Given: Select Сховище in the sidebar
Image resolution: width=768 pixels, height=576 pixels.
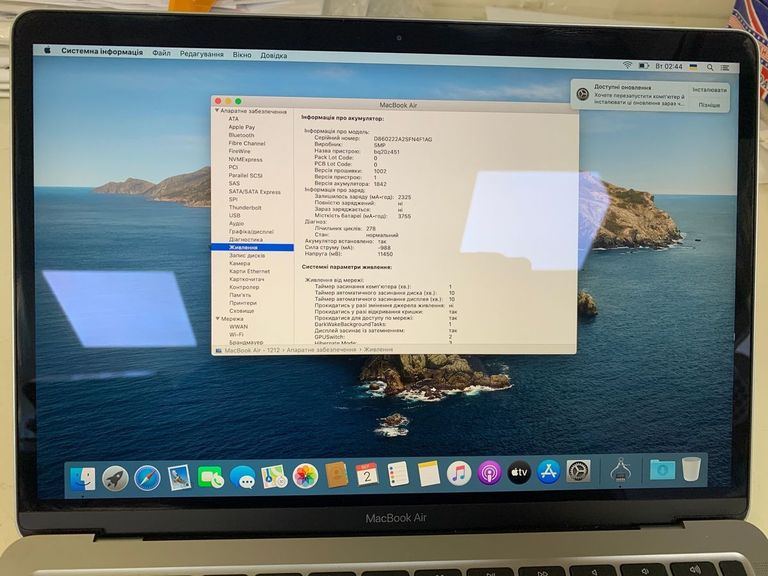Looking at the screenshot, I should [x=241, y=311].
